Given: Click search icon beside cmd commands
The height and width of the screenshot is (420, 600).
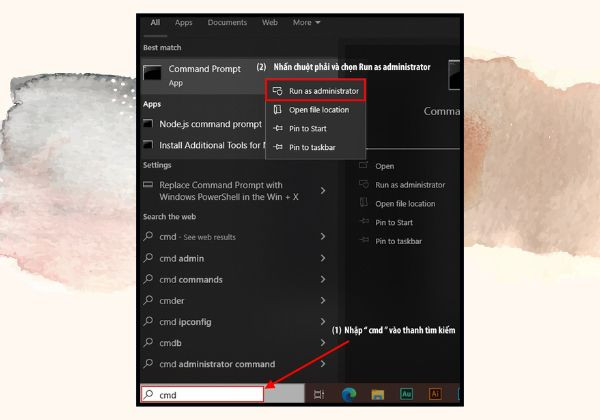Looking at the screenshot, I should [x=148, y=279].
